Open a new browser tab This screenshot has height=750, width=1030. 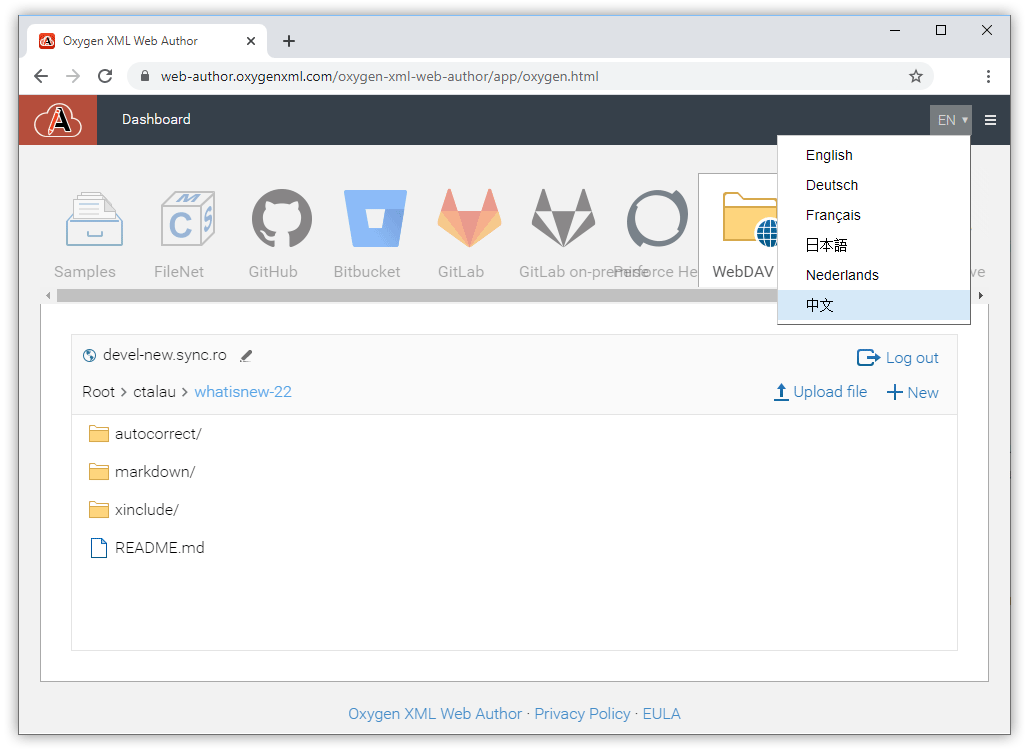point(288,41)
